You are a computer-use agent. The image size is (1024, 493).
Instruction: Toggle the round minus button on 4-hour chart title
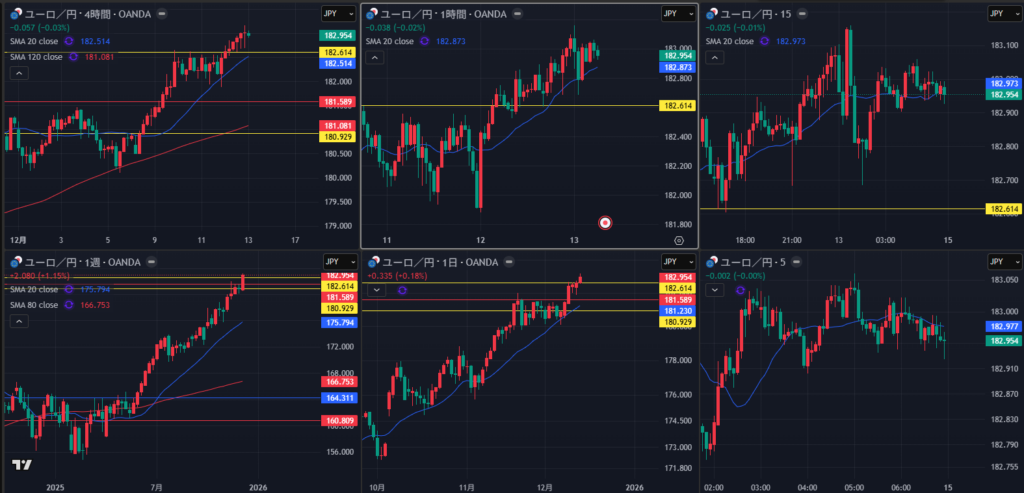(x=163, y=14)
